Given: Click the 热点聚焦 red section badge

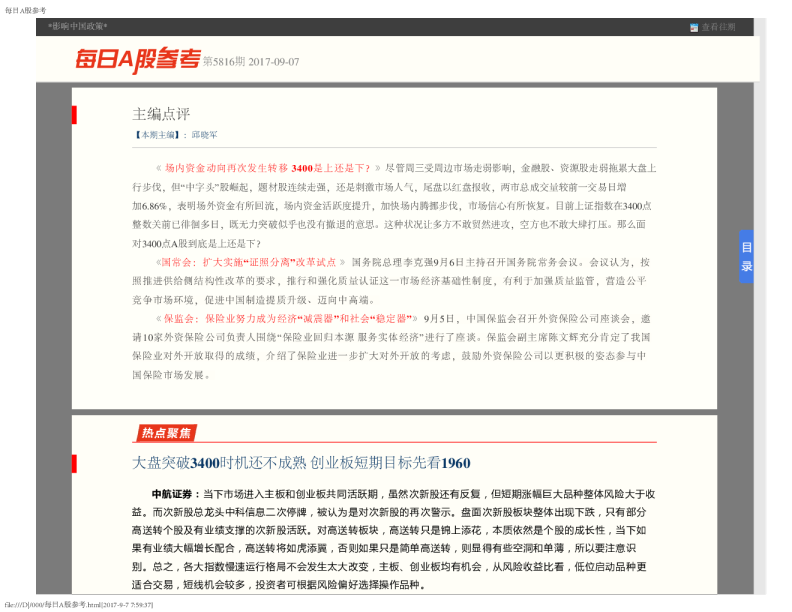Looking at the screenshot, I should tap(166, 433).
